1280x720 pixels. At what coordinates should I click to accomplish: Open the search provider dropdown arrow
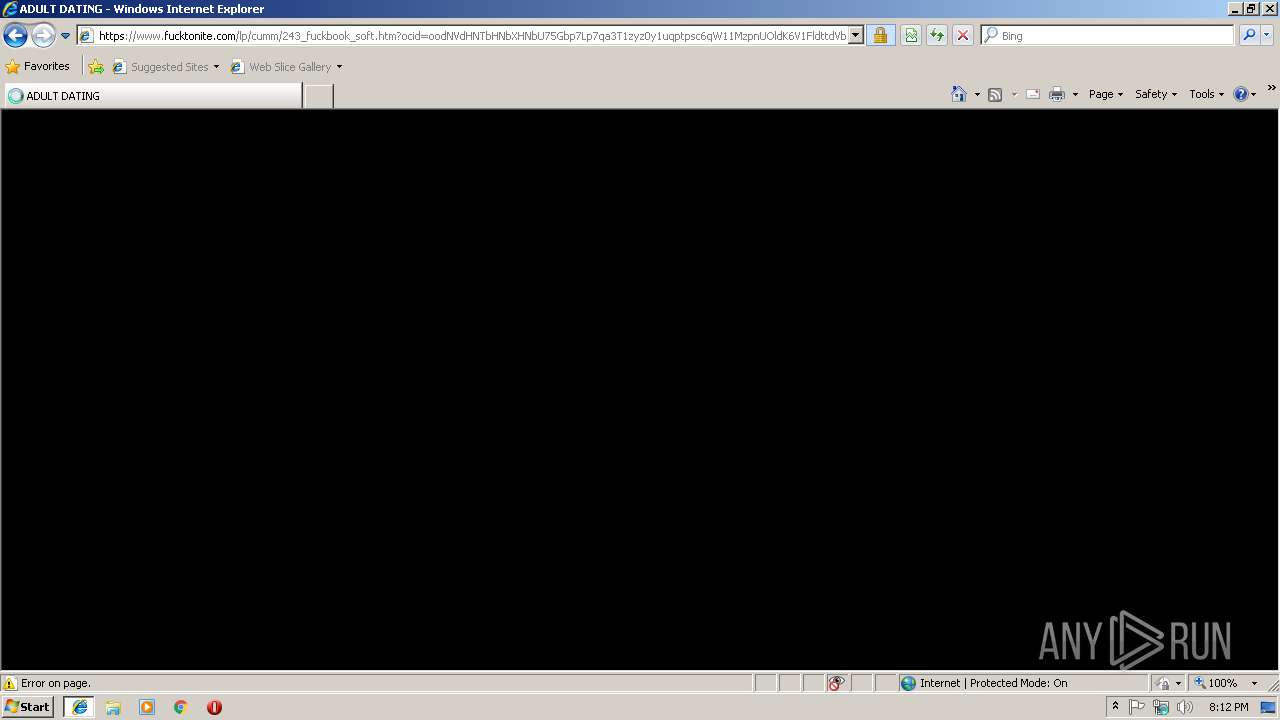coord(1268,36)
